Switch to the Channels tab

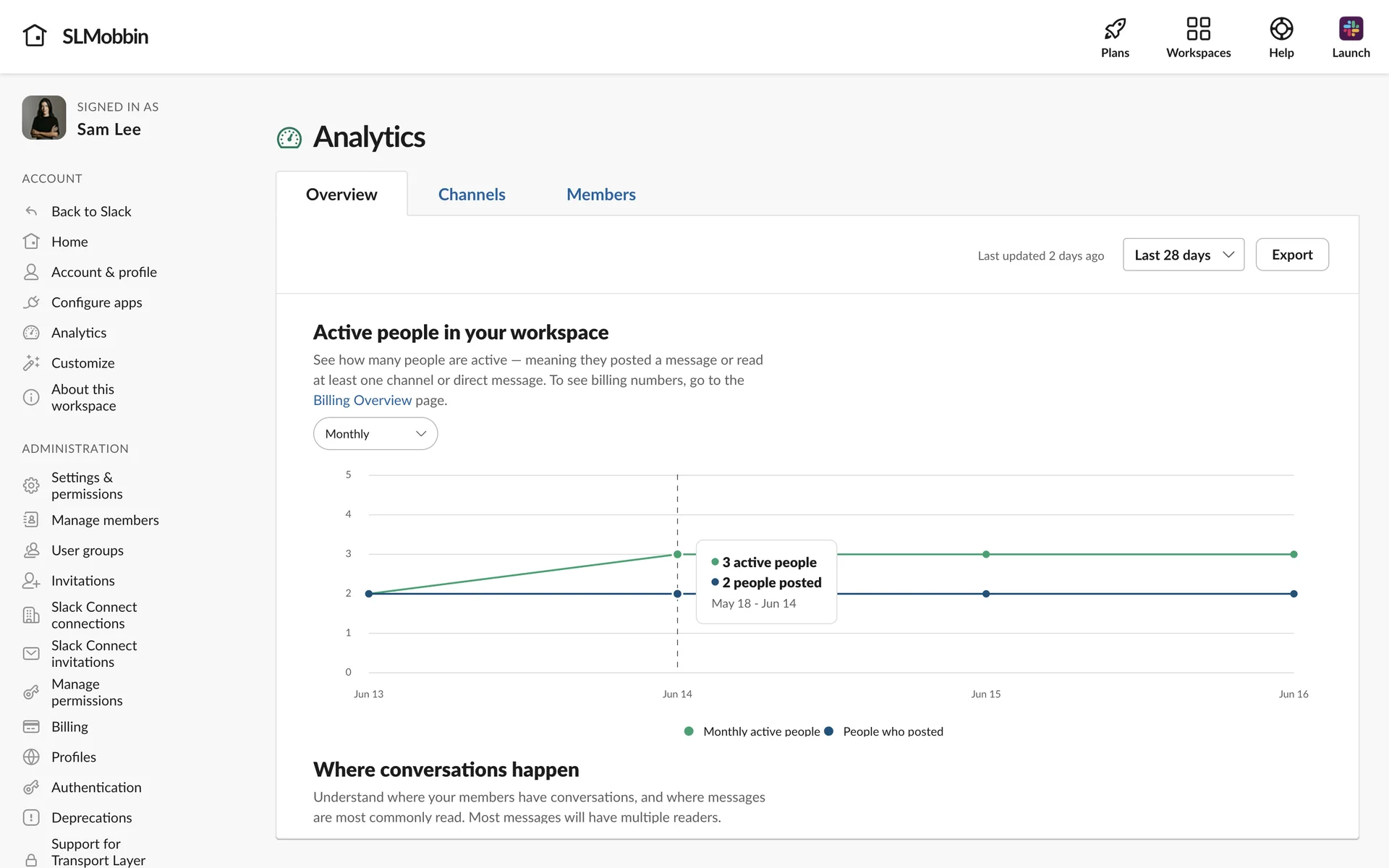(471, 195)
